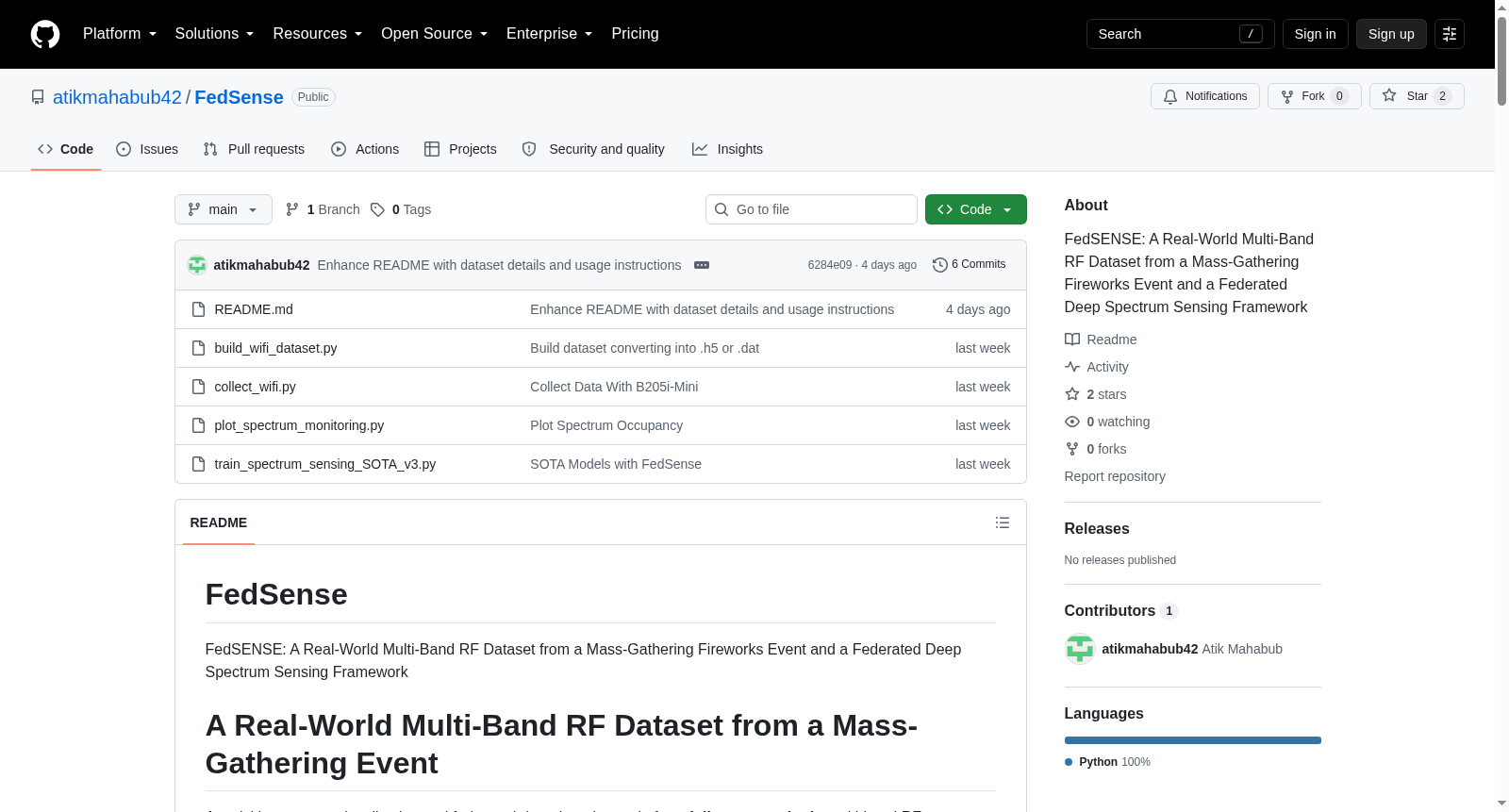This screenshot has height=812, width=1509.
Task: Switch to the Actions tab
Action: pos(365,149)
